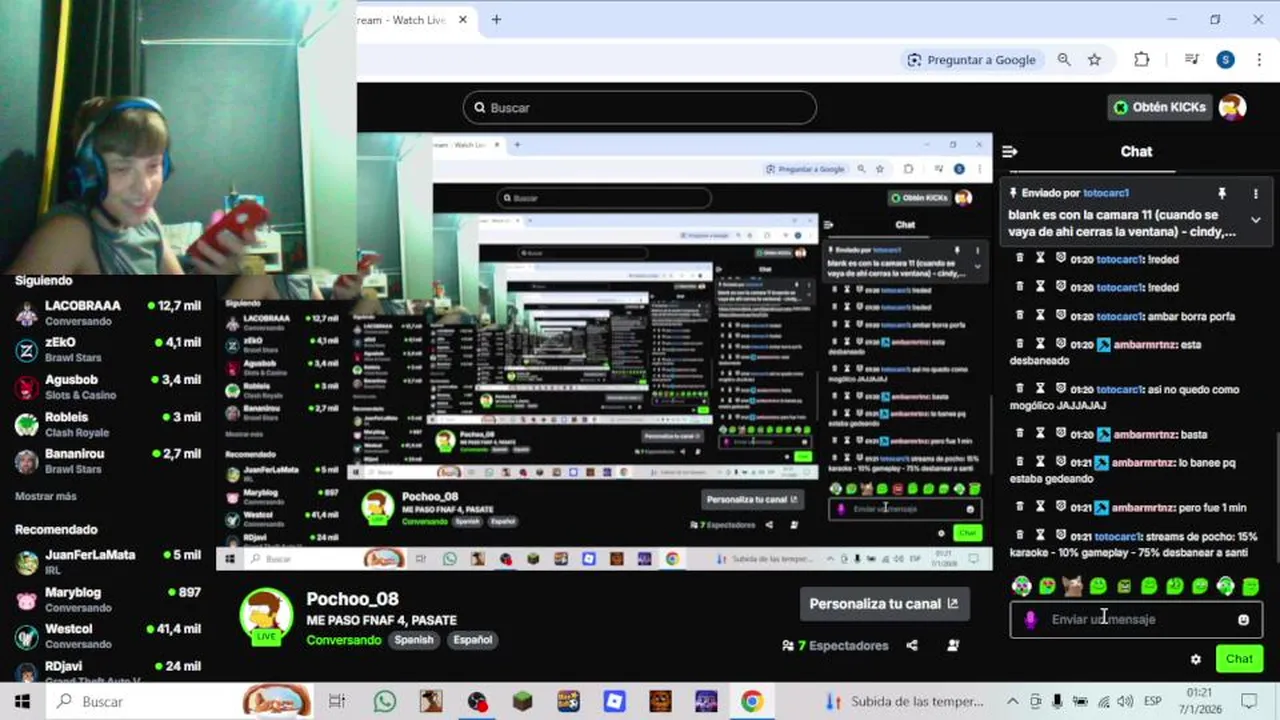Collapse the chat panel with the arrow icon

click(x=1010, y=152)
